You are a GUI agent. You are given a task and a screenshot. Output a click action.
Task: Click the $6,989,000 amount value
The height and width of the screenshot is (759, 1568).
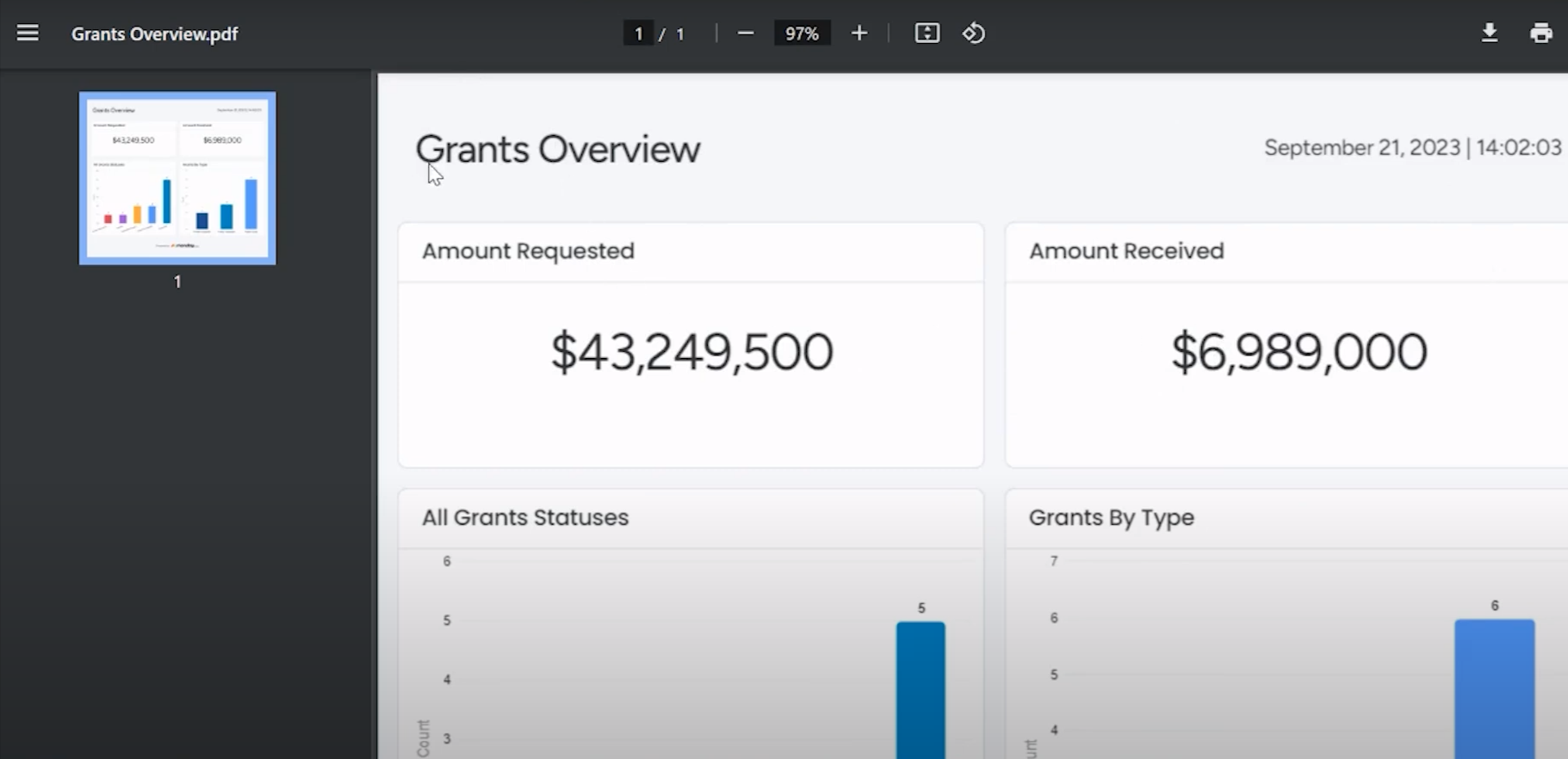click(1298, 352)
